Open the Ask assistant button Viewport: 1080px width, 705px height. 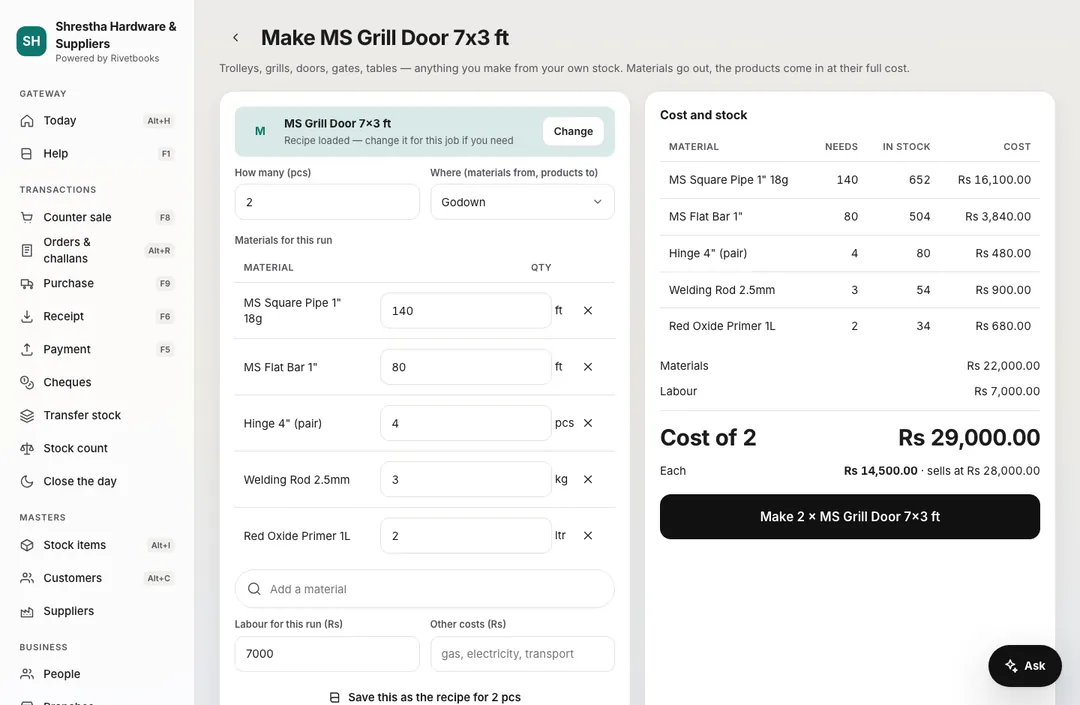tap(1024, 666)
